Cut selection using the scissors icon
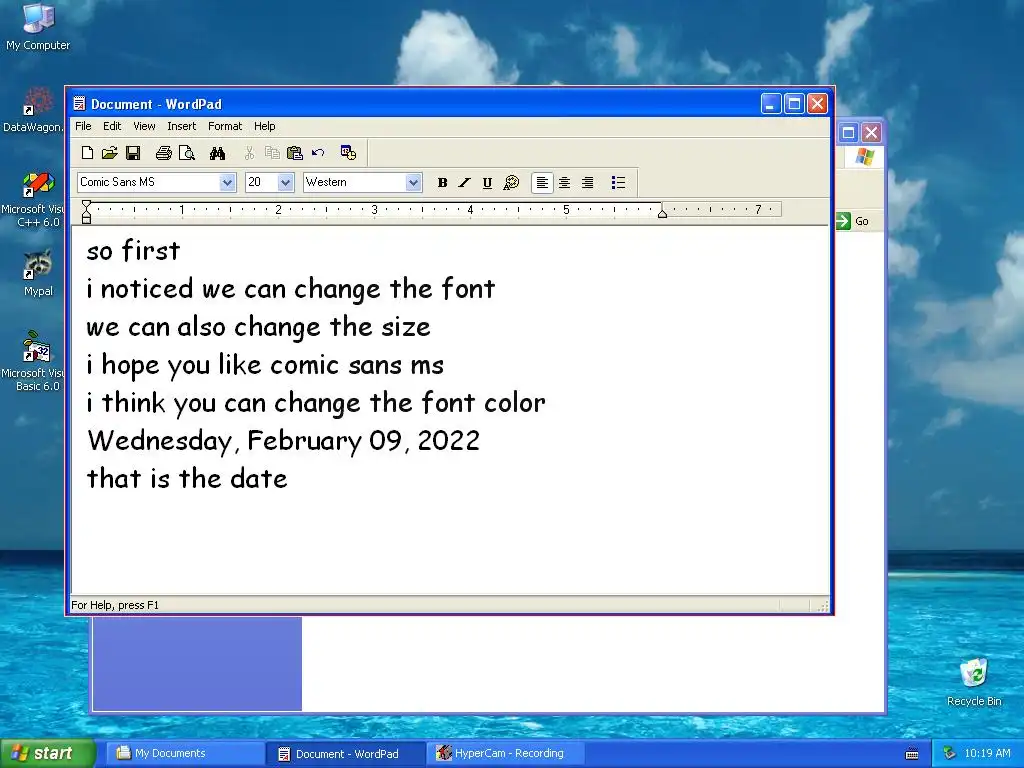Screen dimensions: 1024x768 tap(249, 153)
